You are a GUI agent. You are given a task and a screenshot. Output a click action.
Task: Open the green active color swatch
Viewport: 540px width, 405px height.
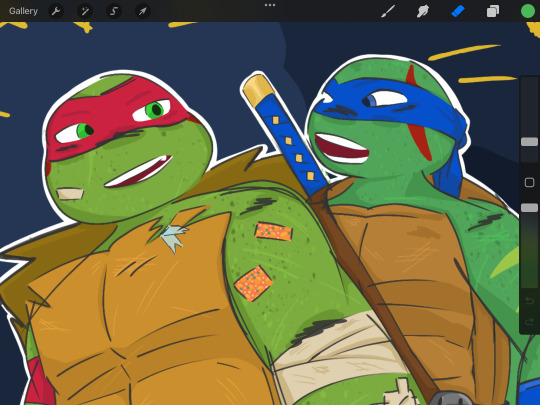(528, 11)
